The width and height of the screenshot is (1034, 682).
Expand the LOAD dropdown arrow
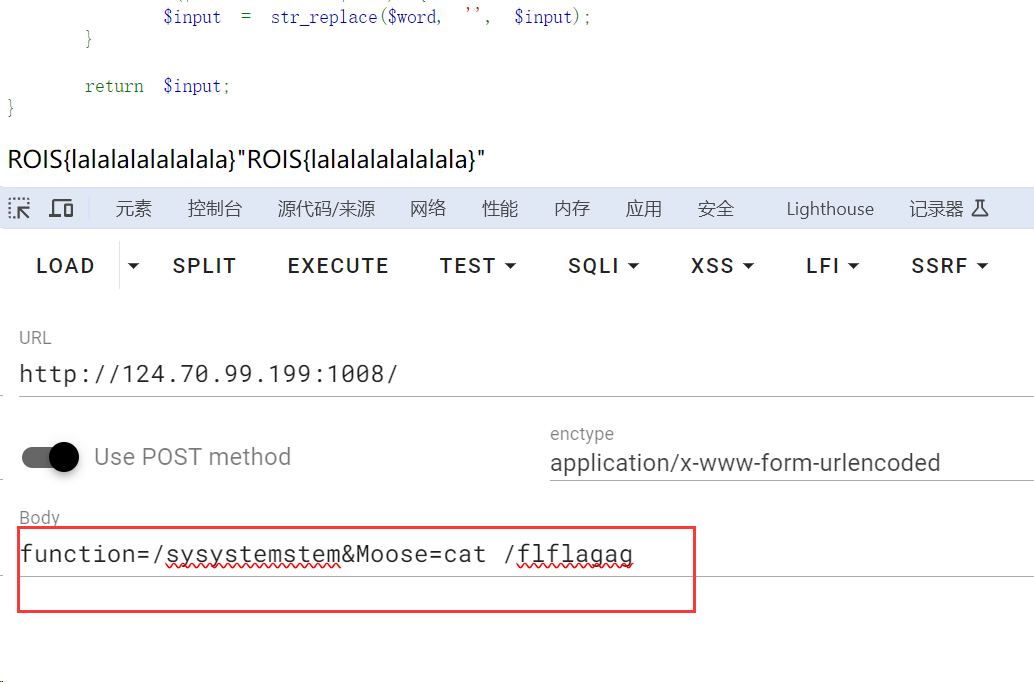coord(133,266)
